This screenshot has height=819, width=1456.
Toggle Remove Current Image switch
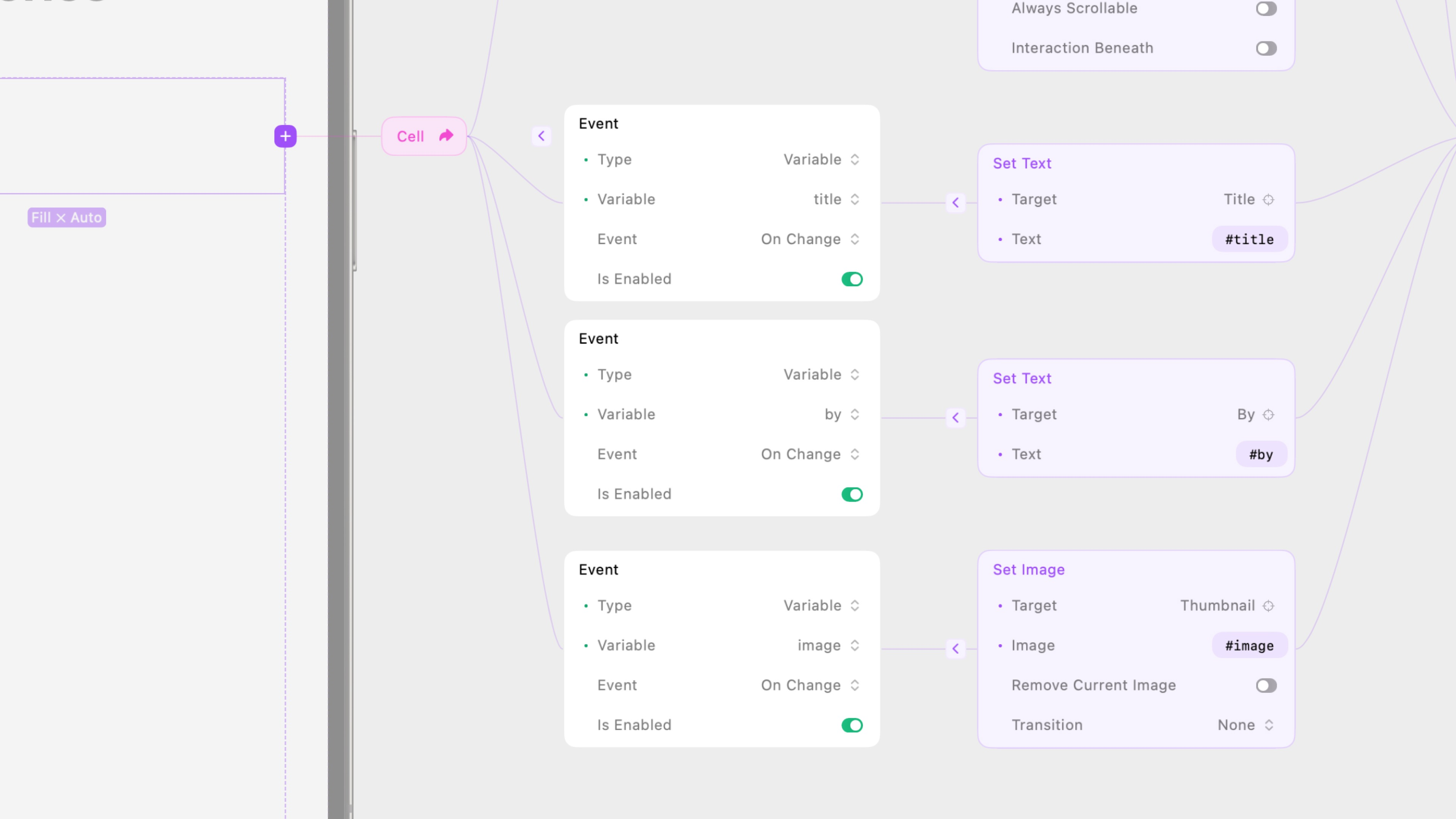pos(1266,686)
